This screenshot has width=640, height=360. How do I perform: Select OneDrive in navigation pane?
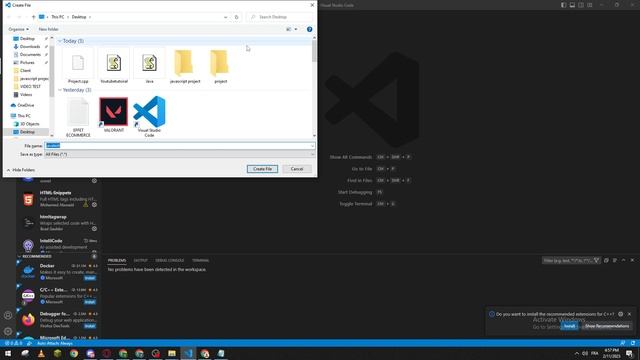click(25, 105)
